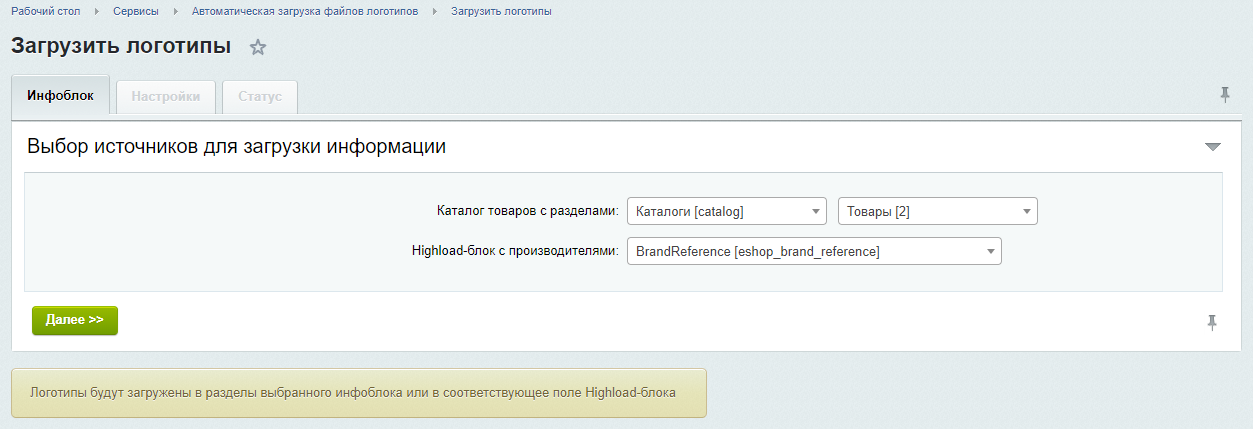Open the Статус tab

[260, 97]
